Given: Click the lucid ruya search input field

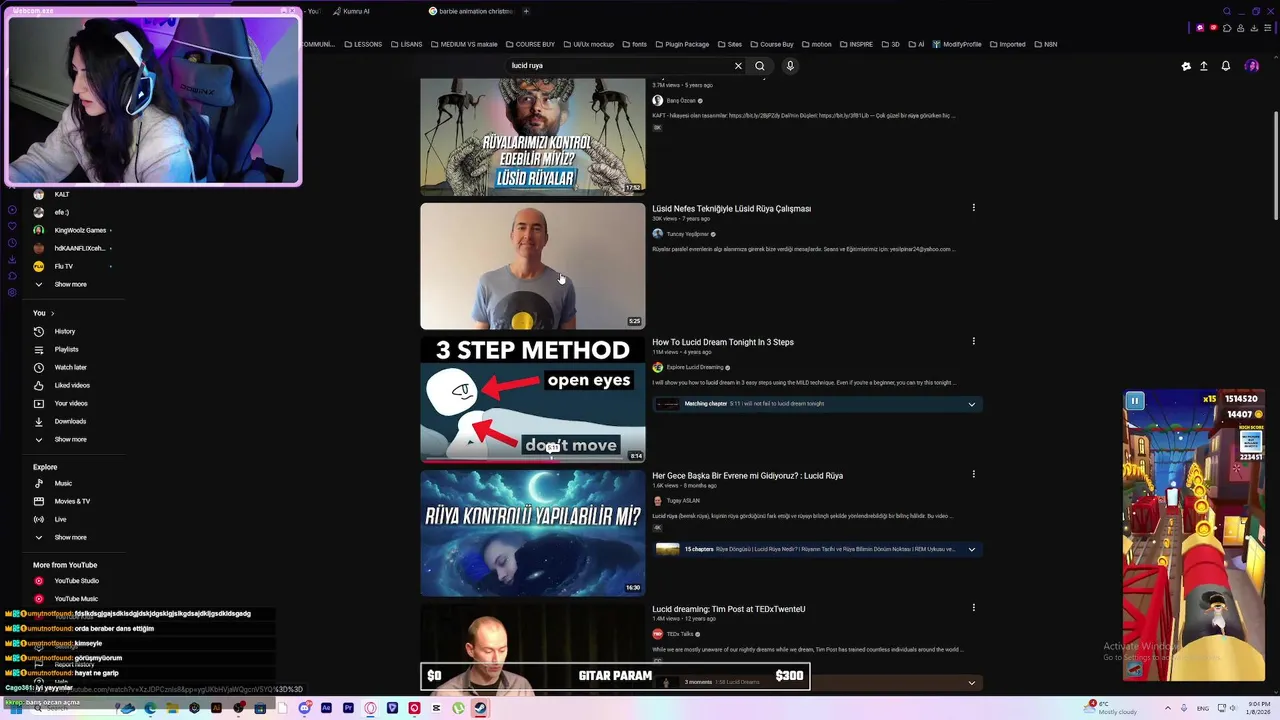Looking at the screenshot, I should (x=618, y=66).
